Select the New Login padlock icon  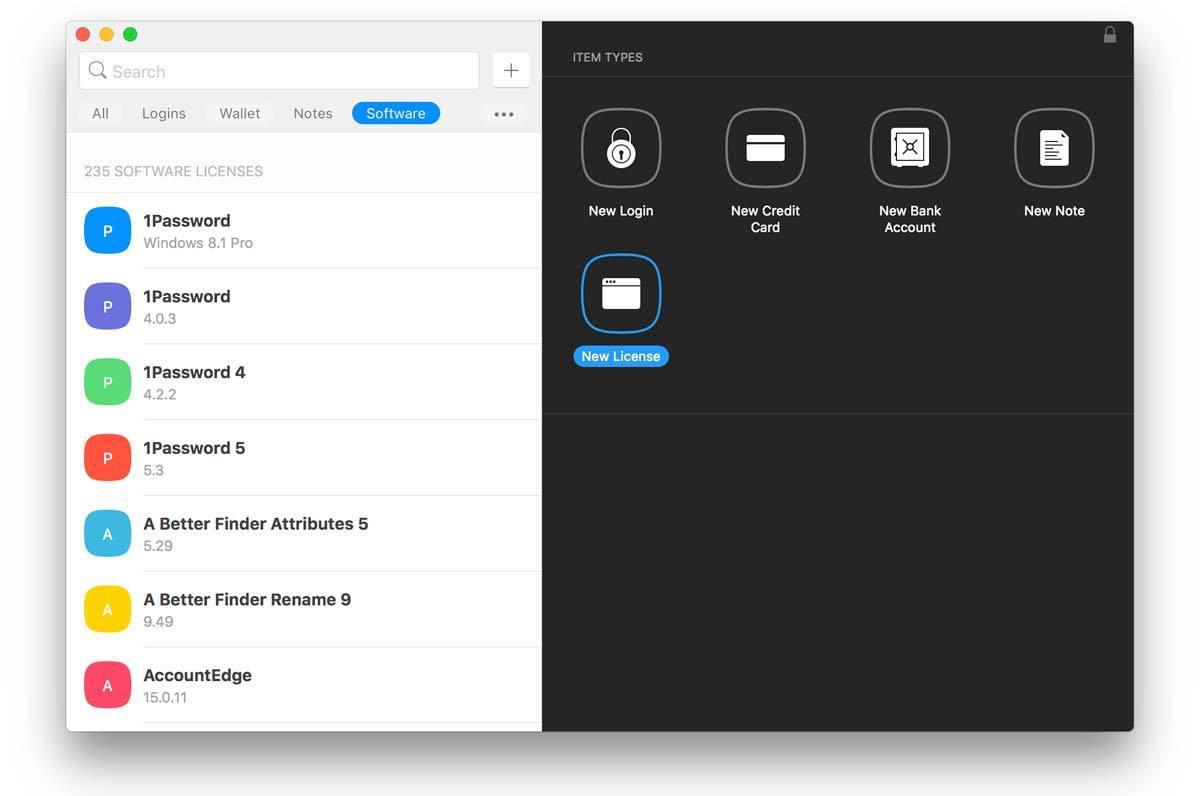coord(621,148)
